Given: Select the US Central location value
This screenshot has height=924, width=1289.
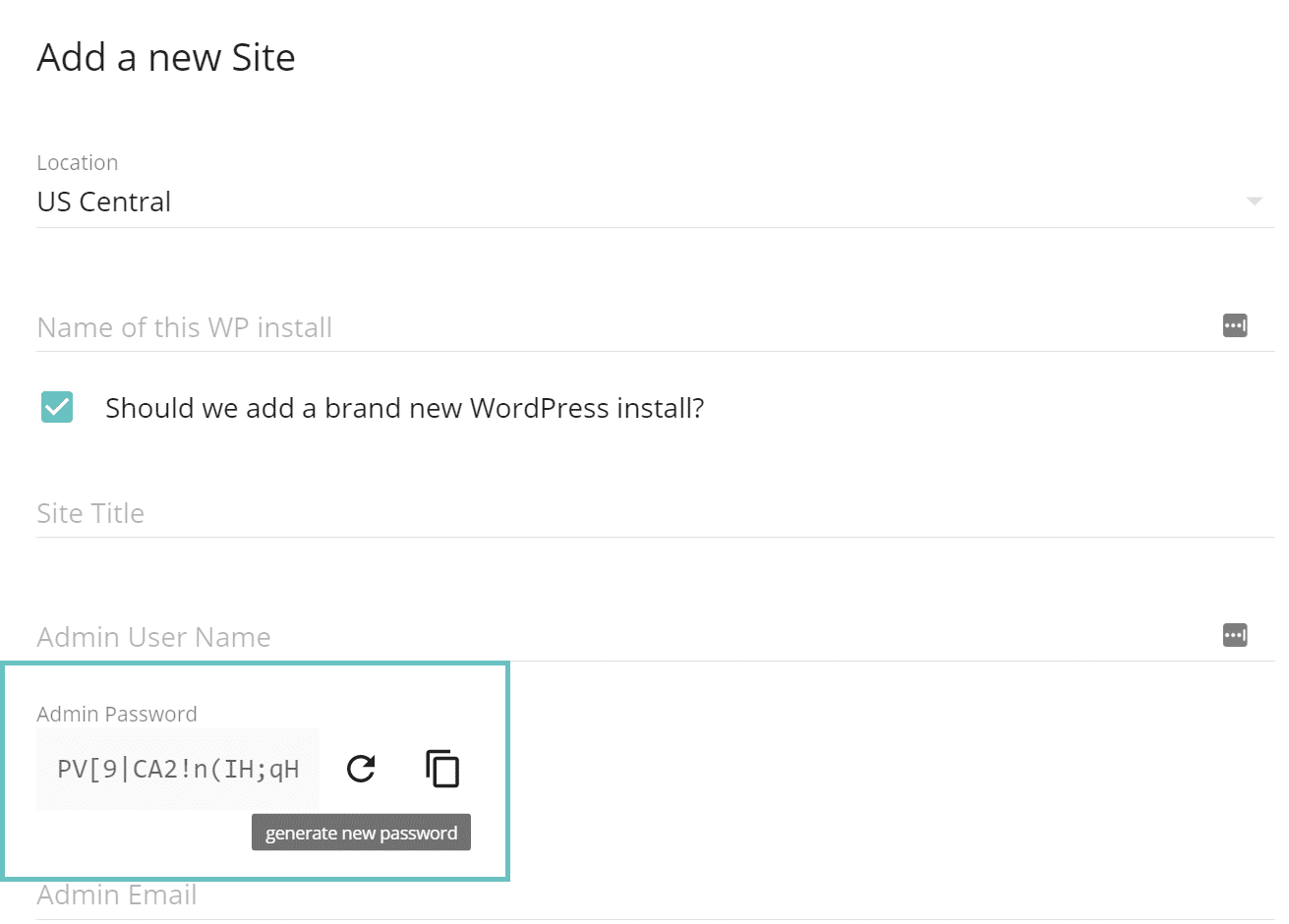Looking at the screenshot, I should tap(103, 202).
